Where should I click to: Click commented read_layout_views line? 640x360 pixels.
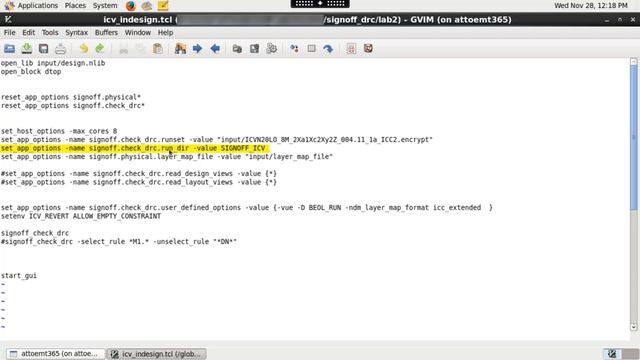tap(139, 182)
